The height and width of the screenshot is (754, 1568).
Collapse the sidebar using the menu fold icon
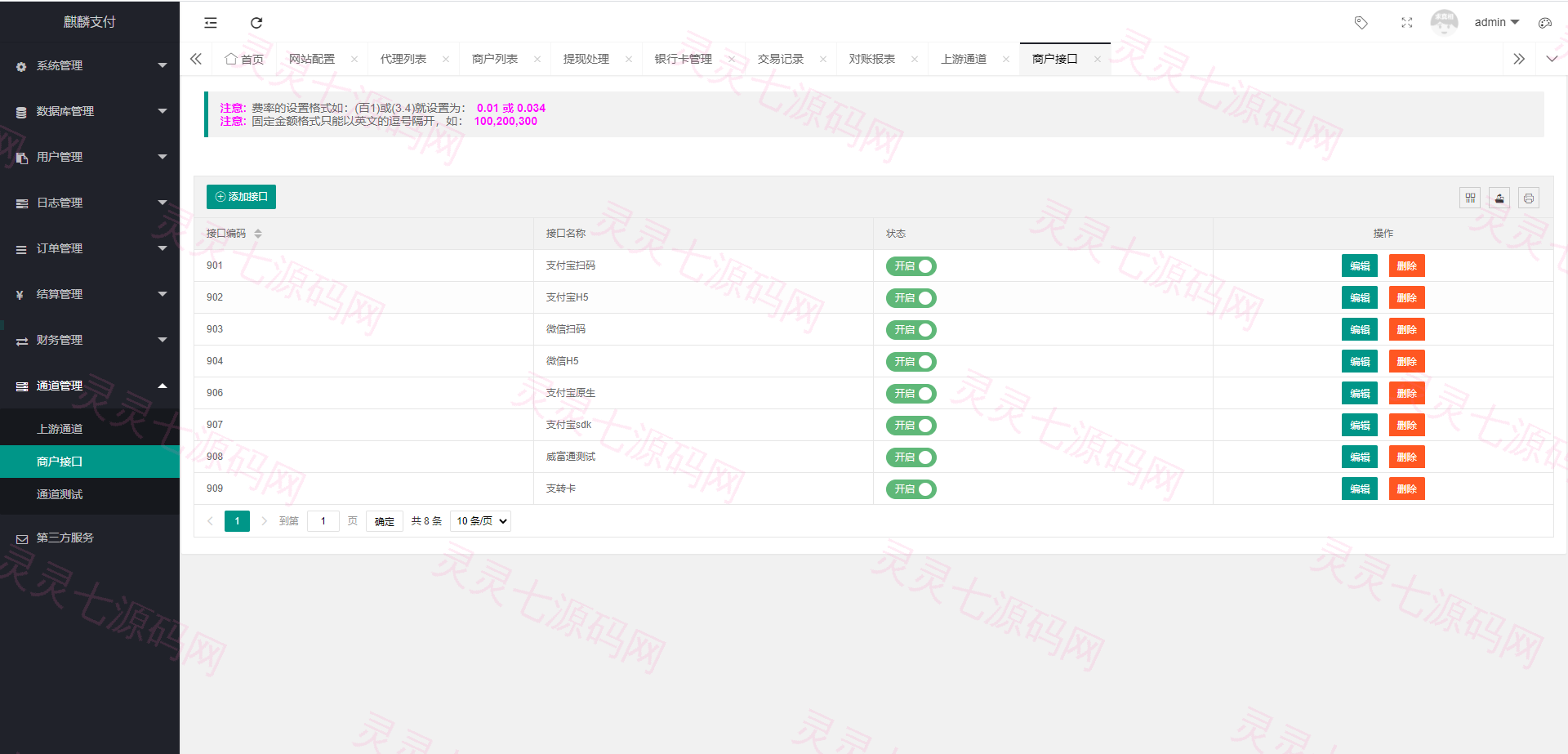(211, 23)
